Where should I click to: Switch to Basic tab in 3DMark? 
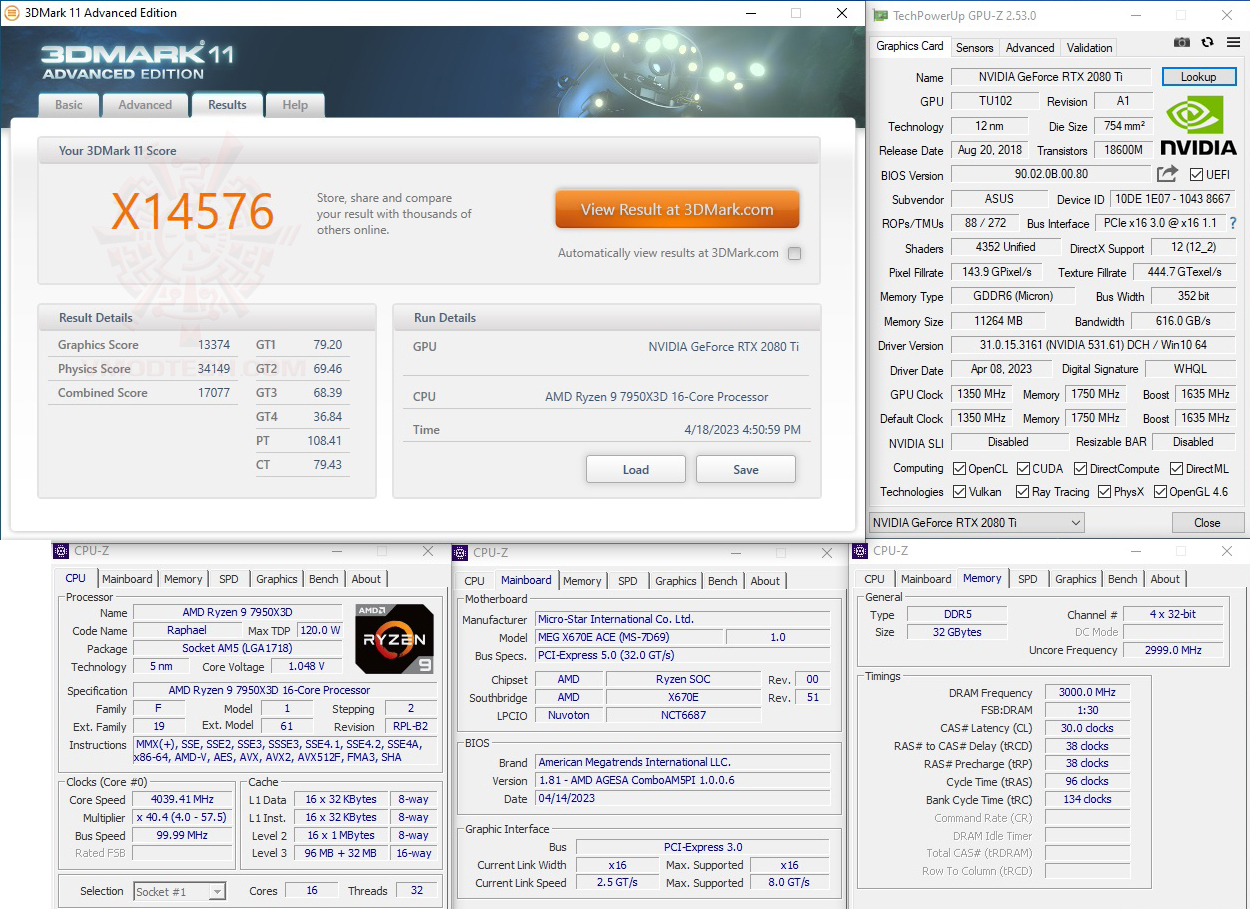coord(69,105)
